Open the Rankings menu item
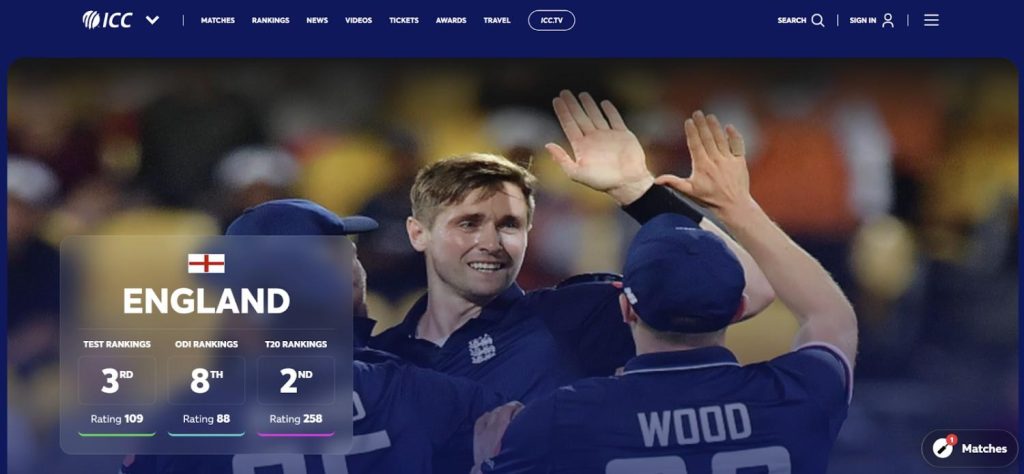 click(270, 20)
